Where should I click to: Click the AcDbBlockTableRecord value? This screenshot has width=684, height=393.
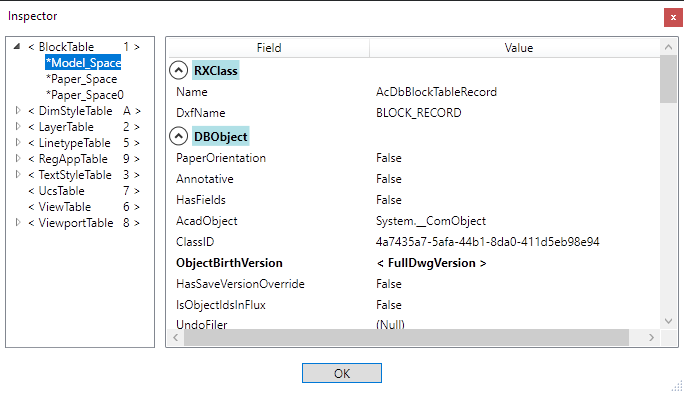pos(436,92)
